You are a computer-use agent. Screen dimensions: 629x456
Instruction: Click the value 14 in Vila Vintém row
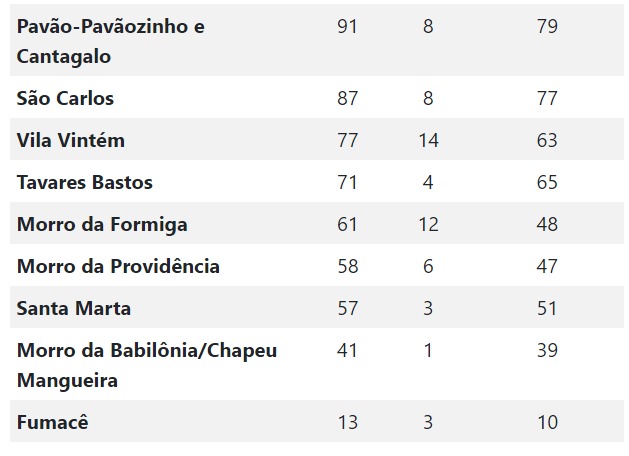tap(428, 140)
